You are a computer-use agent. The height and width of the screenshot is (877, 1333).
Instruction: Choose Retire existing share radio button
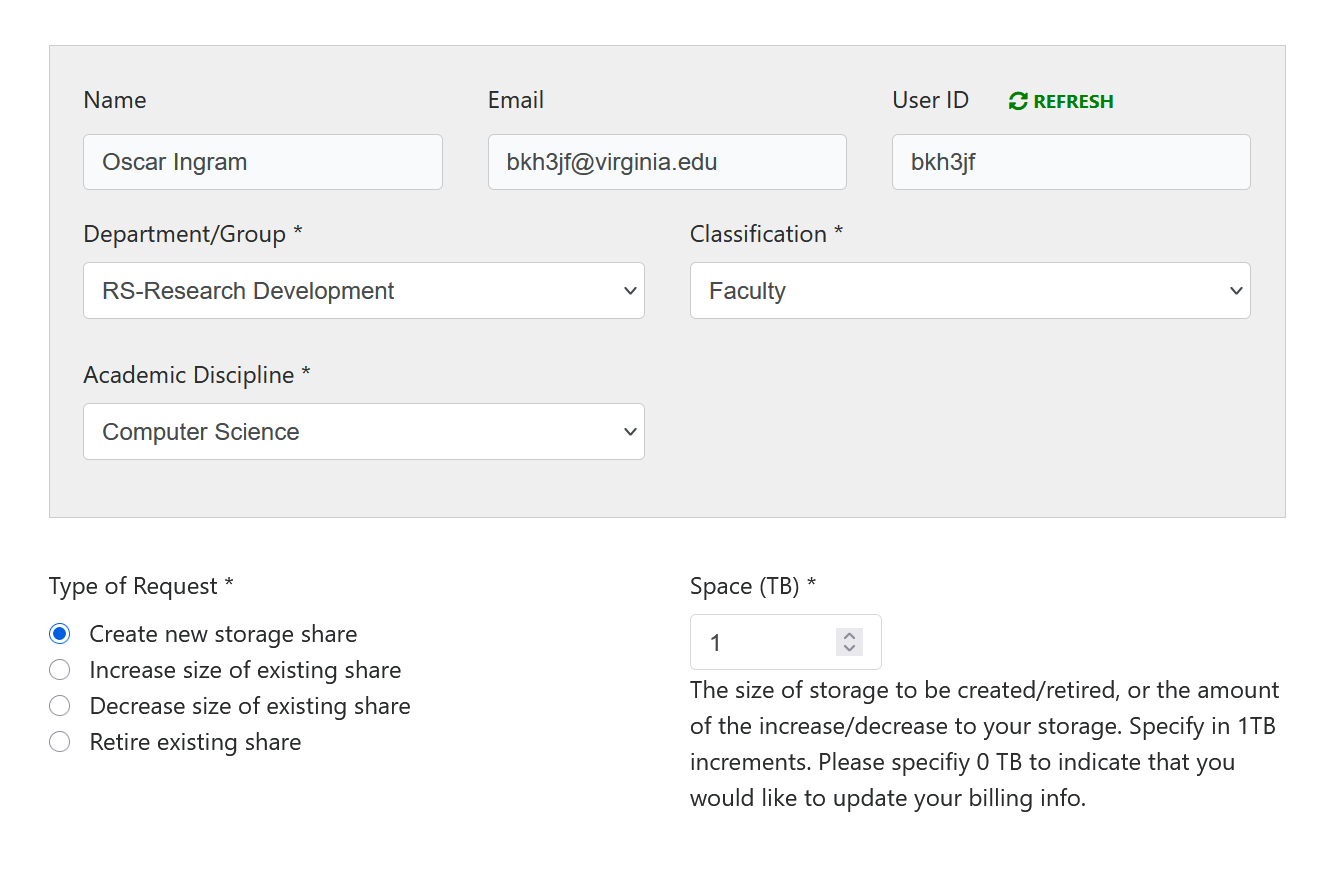pyautogui.click(x=60, y=742)
